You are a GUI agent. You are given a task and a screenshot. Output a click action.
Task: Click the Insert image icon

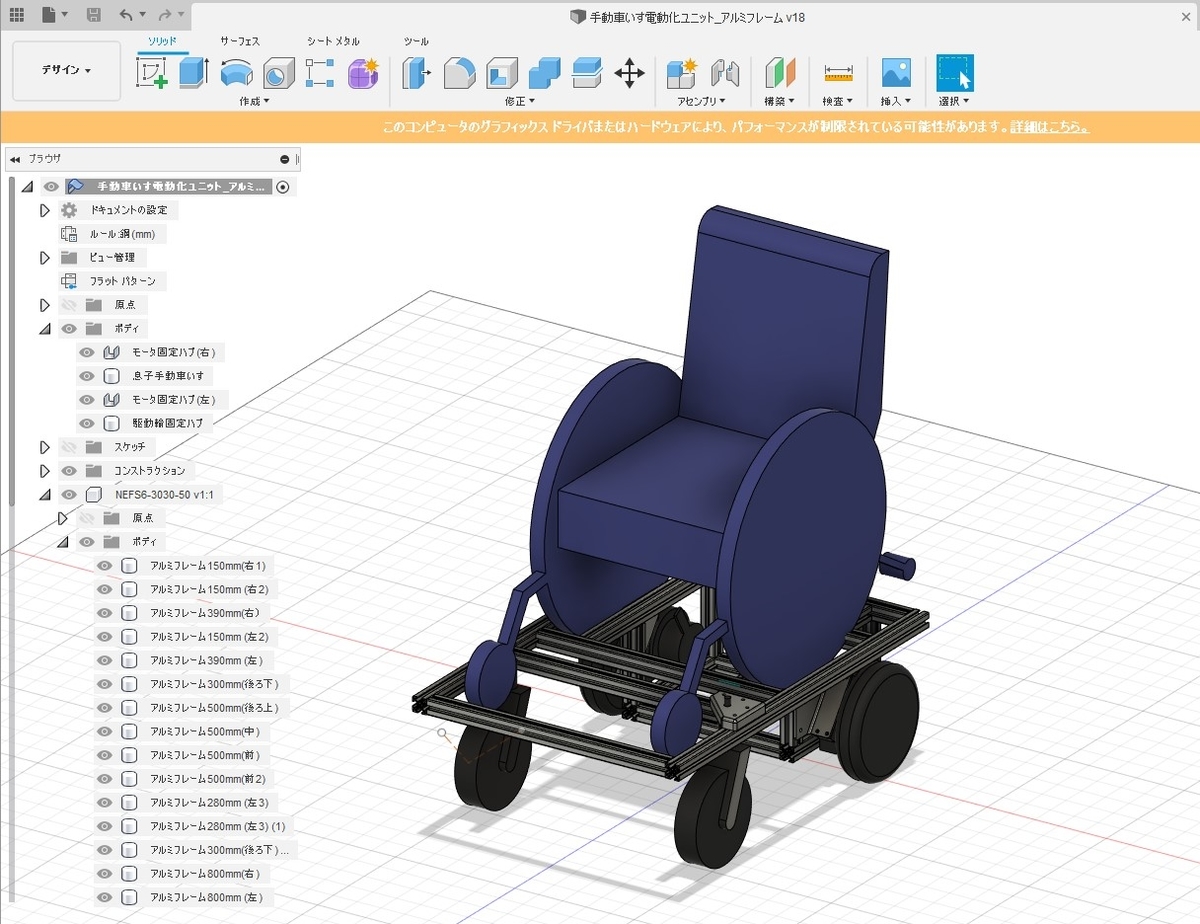[896, 73]
